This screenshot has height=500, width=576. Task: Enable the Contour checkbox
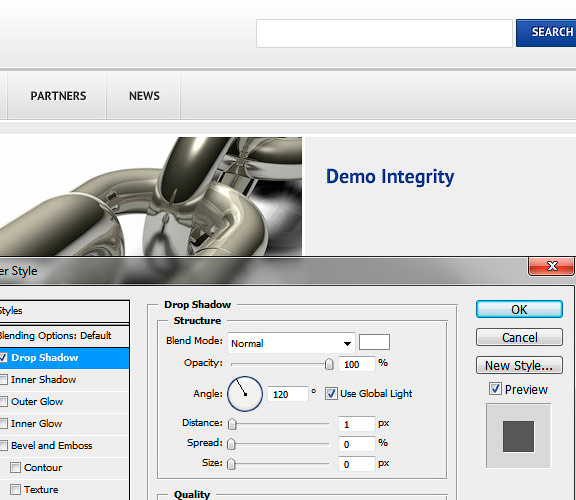pyautogui.click(x=15, y=467)
